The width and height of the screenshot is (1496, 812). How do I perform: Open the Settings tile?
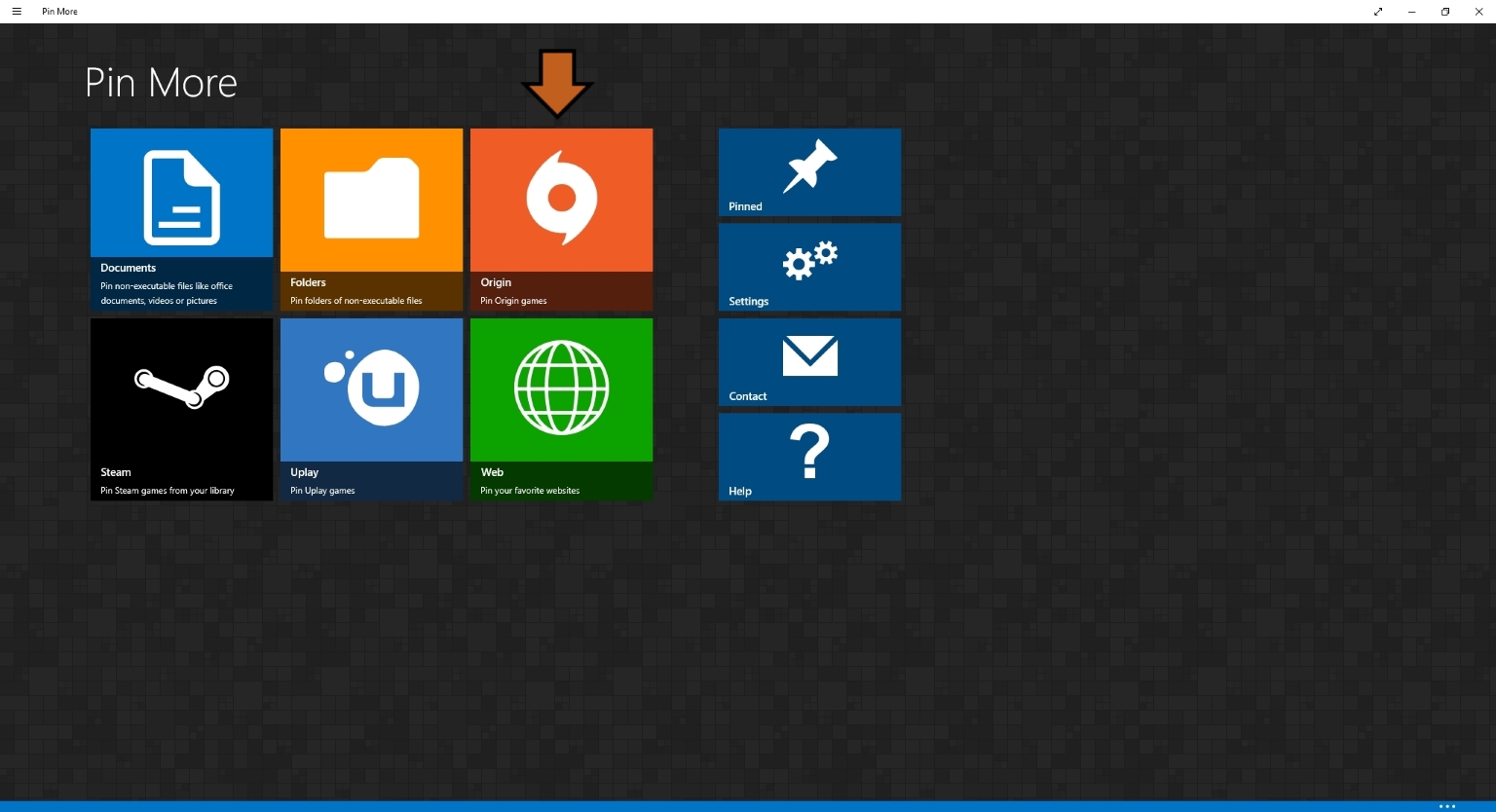tap(808, 267)
